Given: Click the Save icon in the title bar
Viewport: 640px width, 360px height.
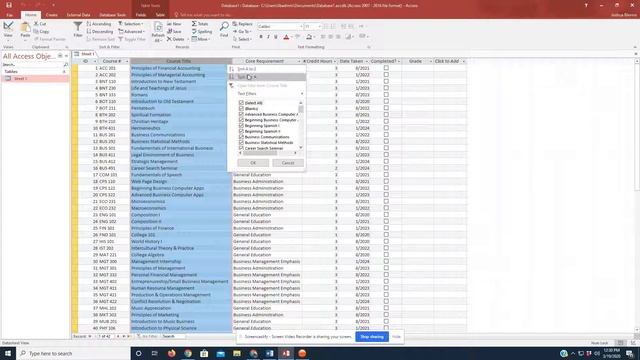Looking at the screenshot, I should click(x=9, y=5).
